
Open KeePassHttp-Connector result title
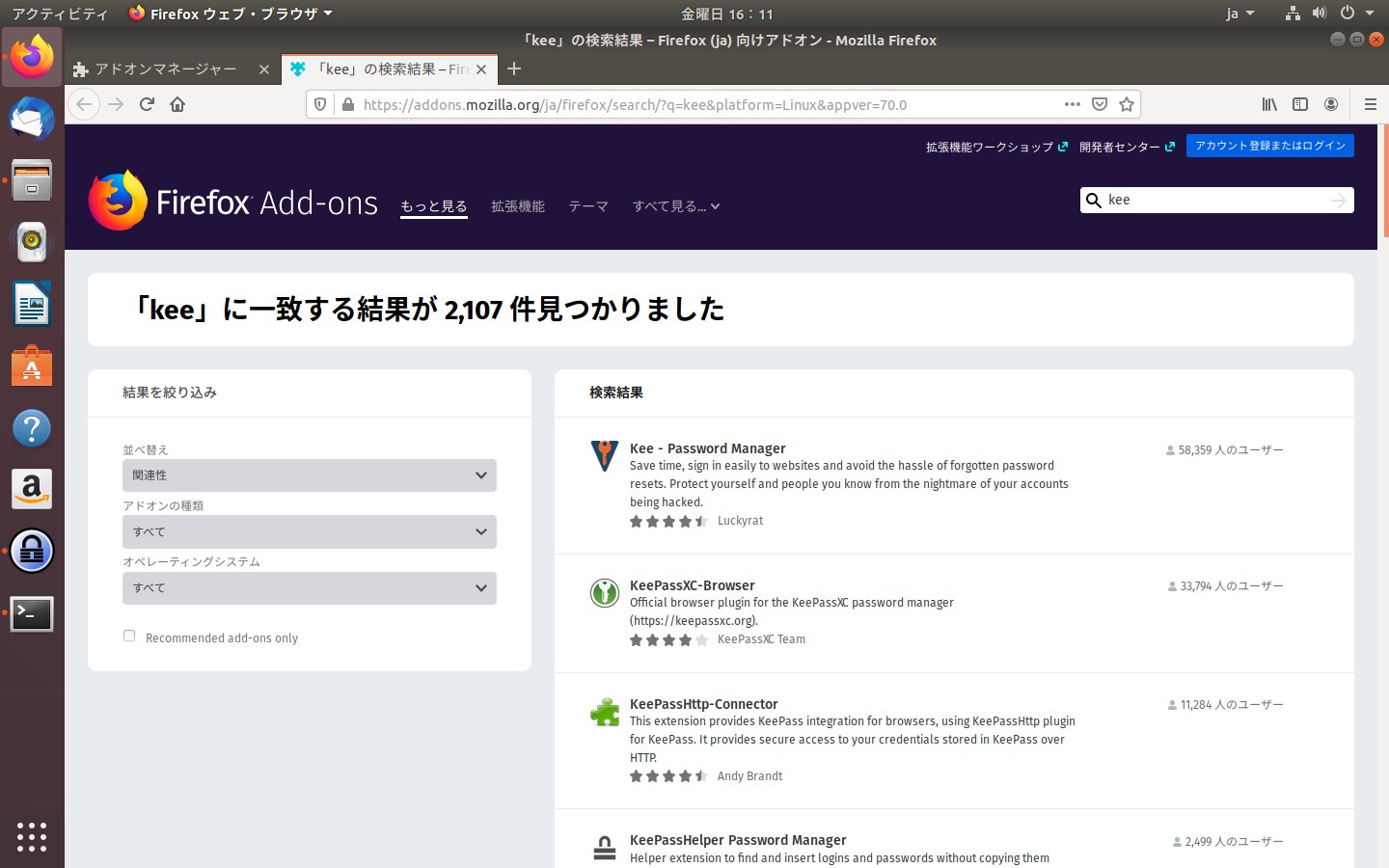pos(704,704)
